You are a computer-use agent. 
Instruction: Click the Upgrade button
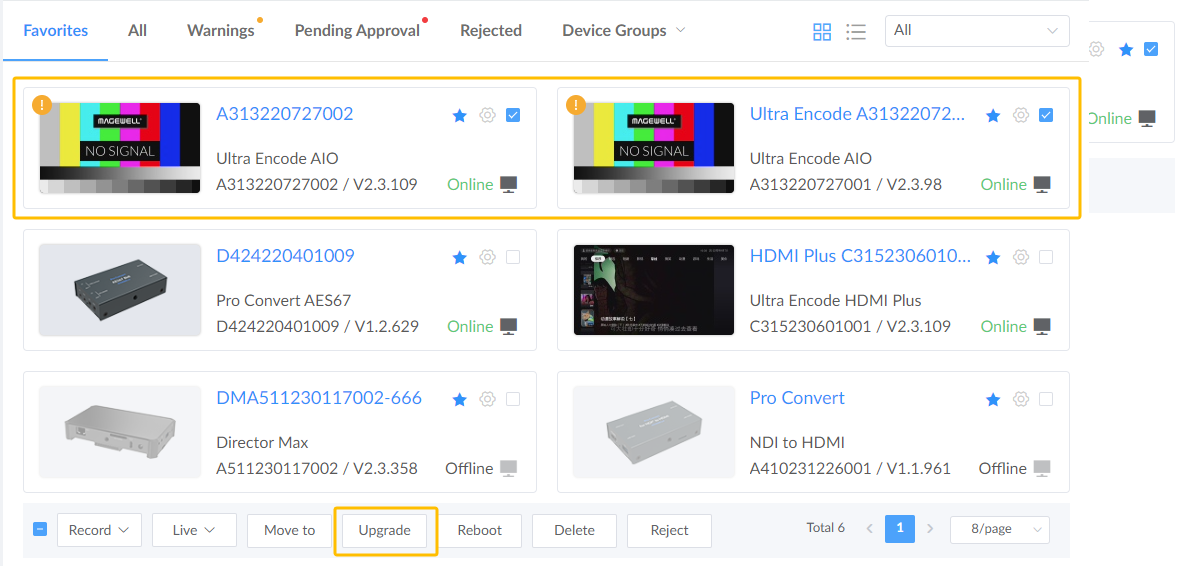coord(385,530)
